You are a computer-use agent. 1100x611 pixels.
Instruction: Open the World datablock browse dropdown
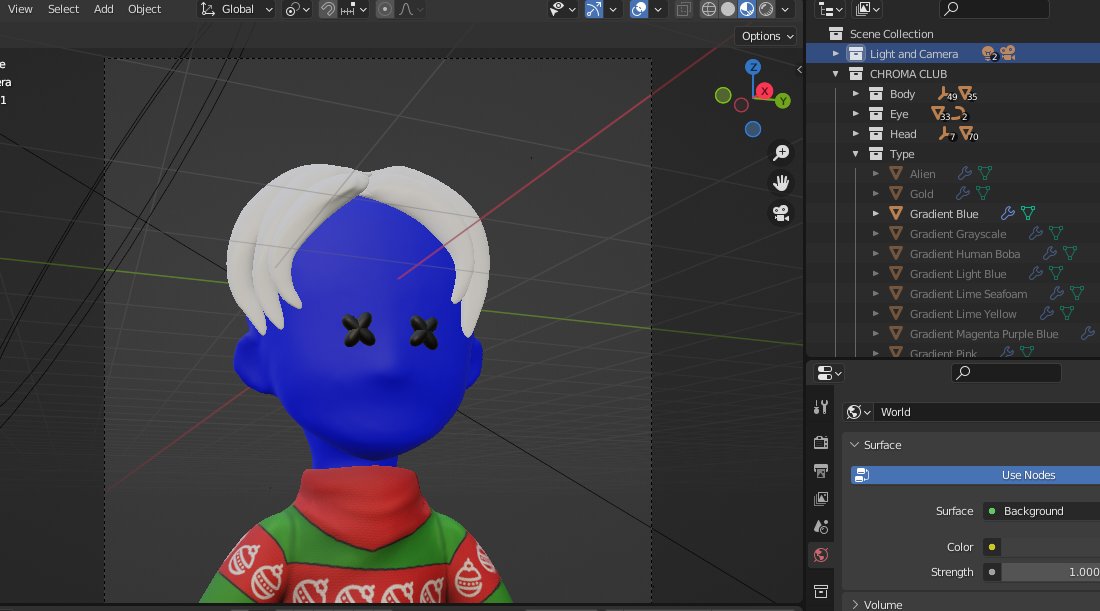pos(858,412)
